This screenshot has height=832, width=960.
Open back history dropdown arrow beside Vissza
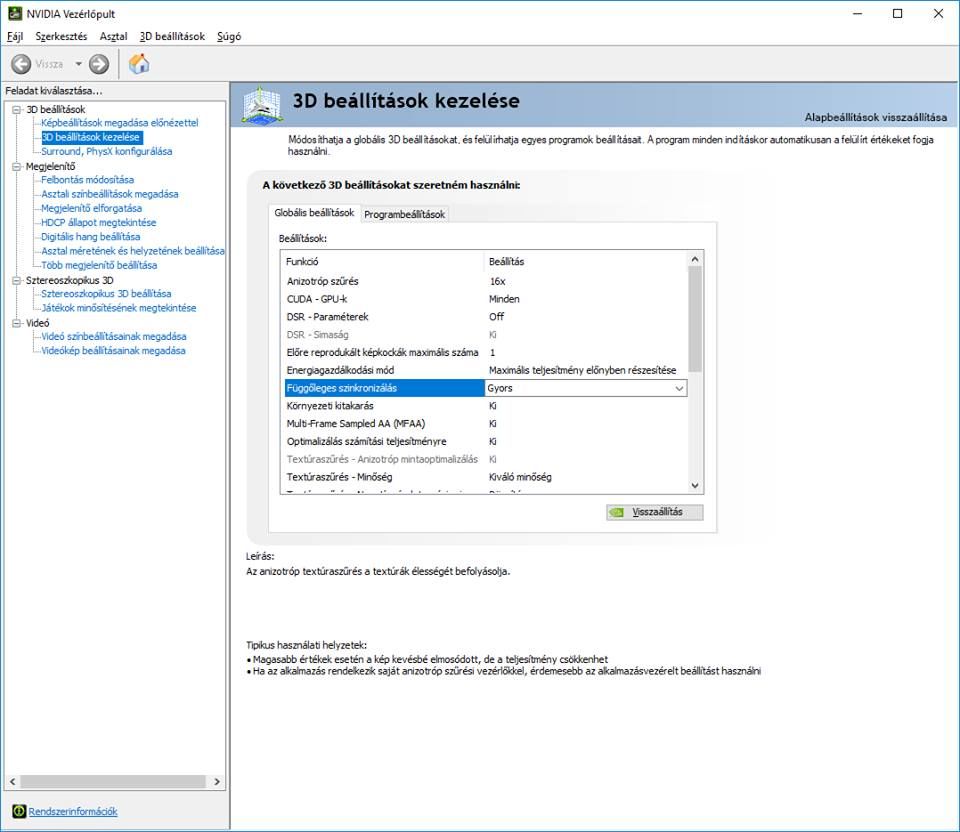pos(78,64)
